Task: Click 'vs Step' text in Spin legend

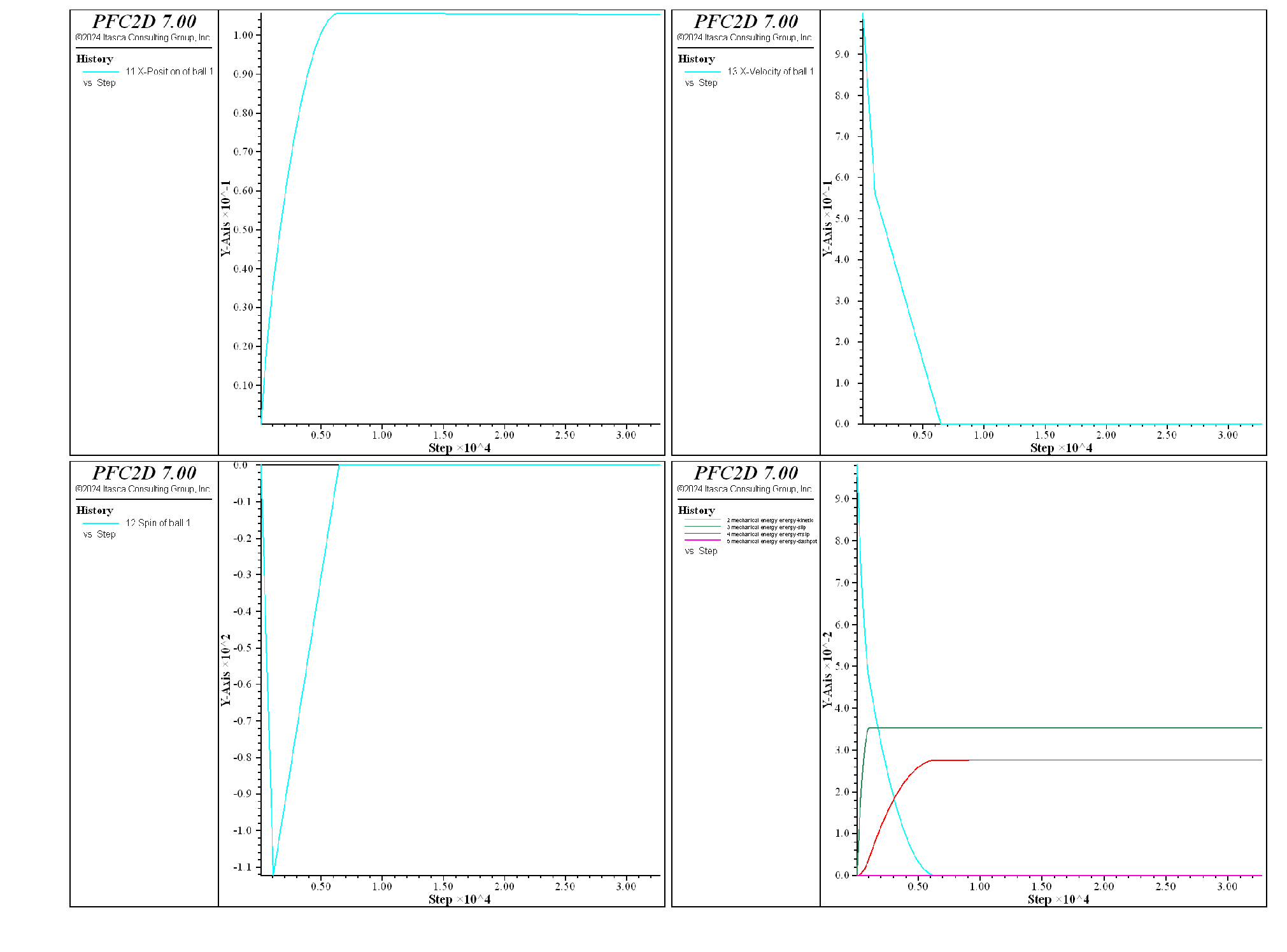Action: click(x=99, y=534)
